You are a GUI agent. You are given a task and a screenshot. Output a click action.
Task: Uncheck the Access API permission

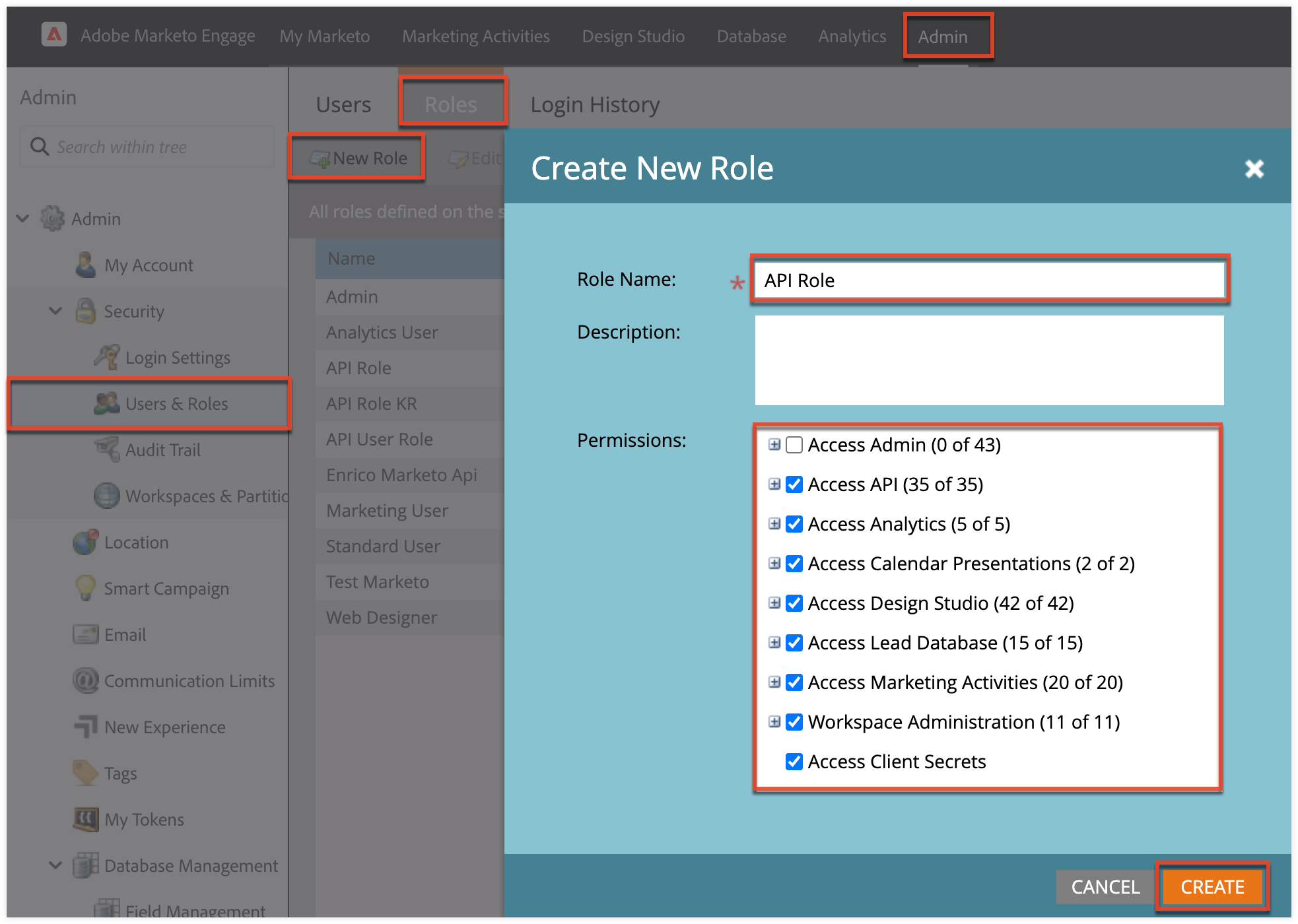tap(794, 484)
